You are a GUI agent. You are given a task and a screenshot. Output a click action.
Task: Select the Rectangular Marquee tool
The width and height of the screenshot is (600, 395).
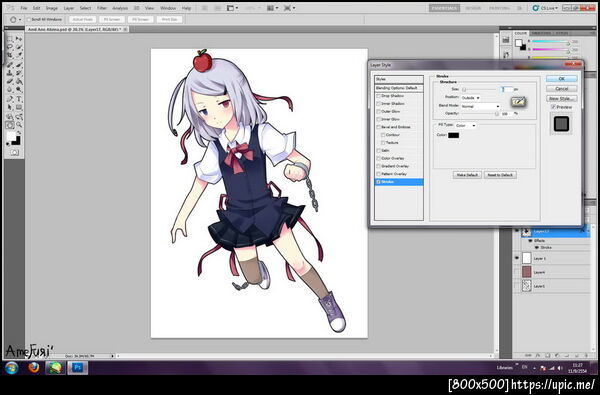10,39
